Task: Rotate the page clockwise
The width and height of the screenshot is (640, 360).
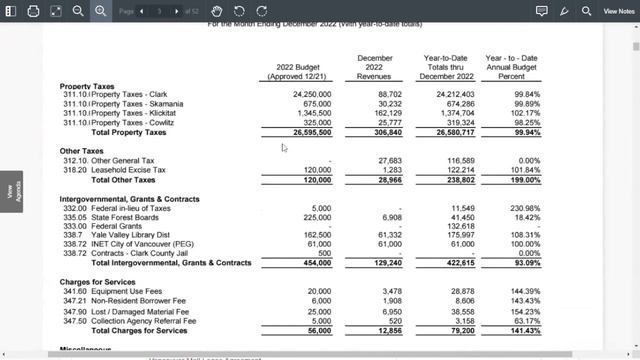Action: click(262, 11)
